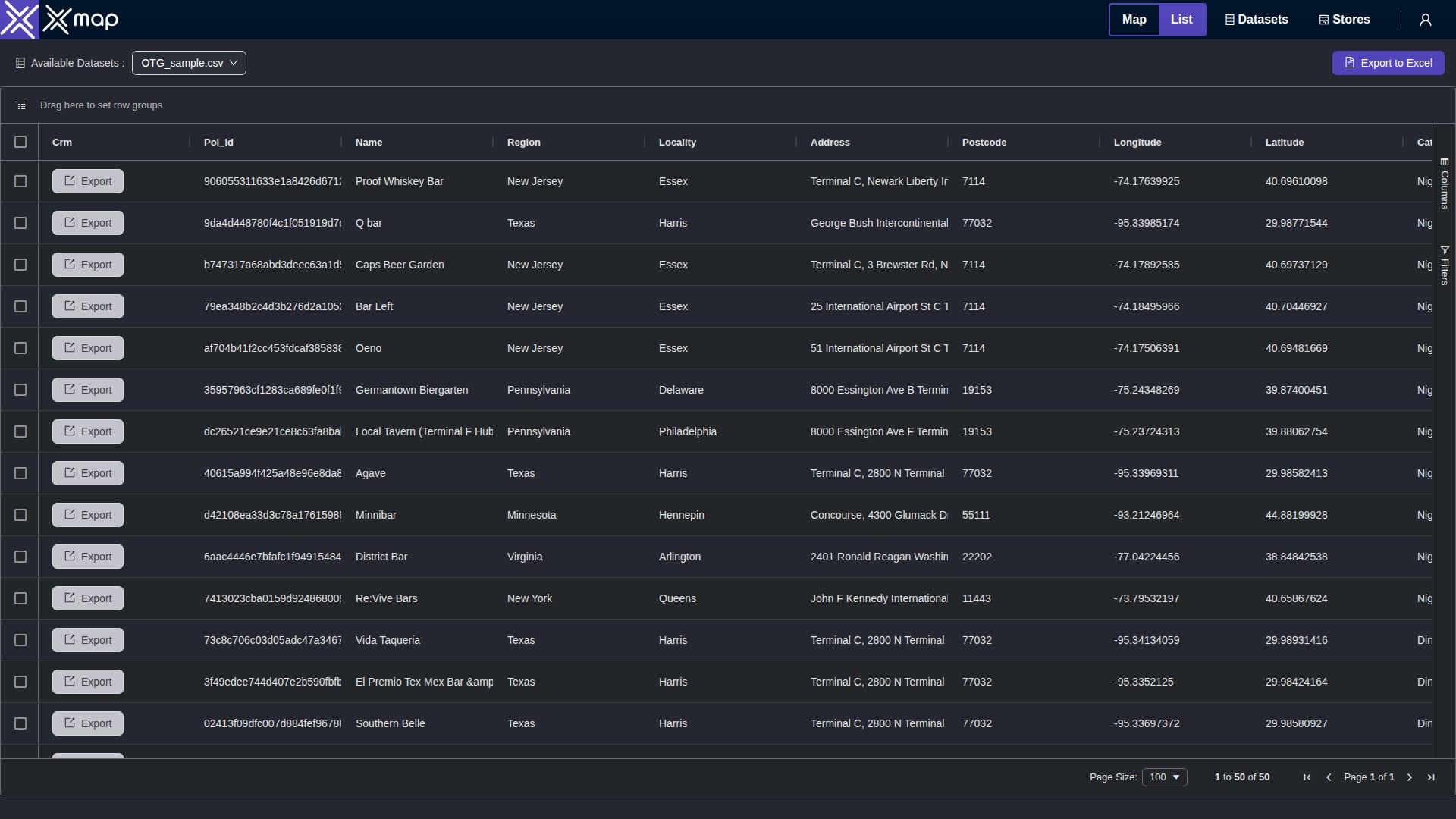The image size is (1456, 819).
Task: Click the previous page chevron
Action: (1329, 777)
